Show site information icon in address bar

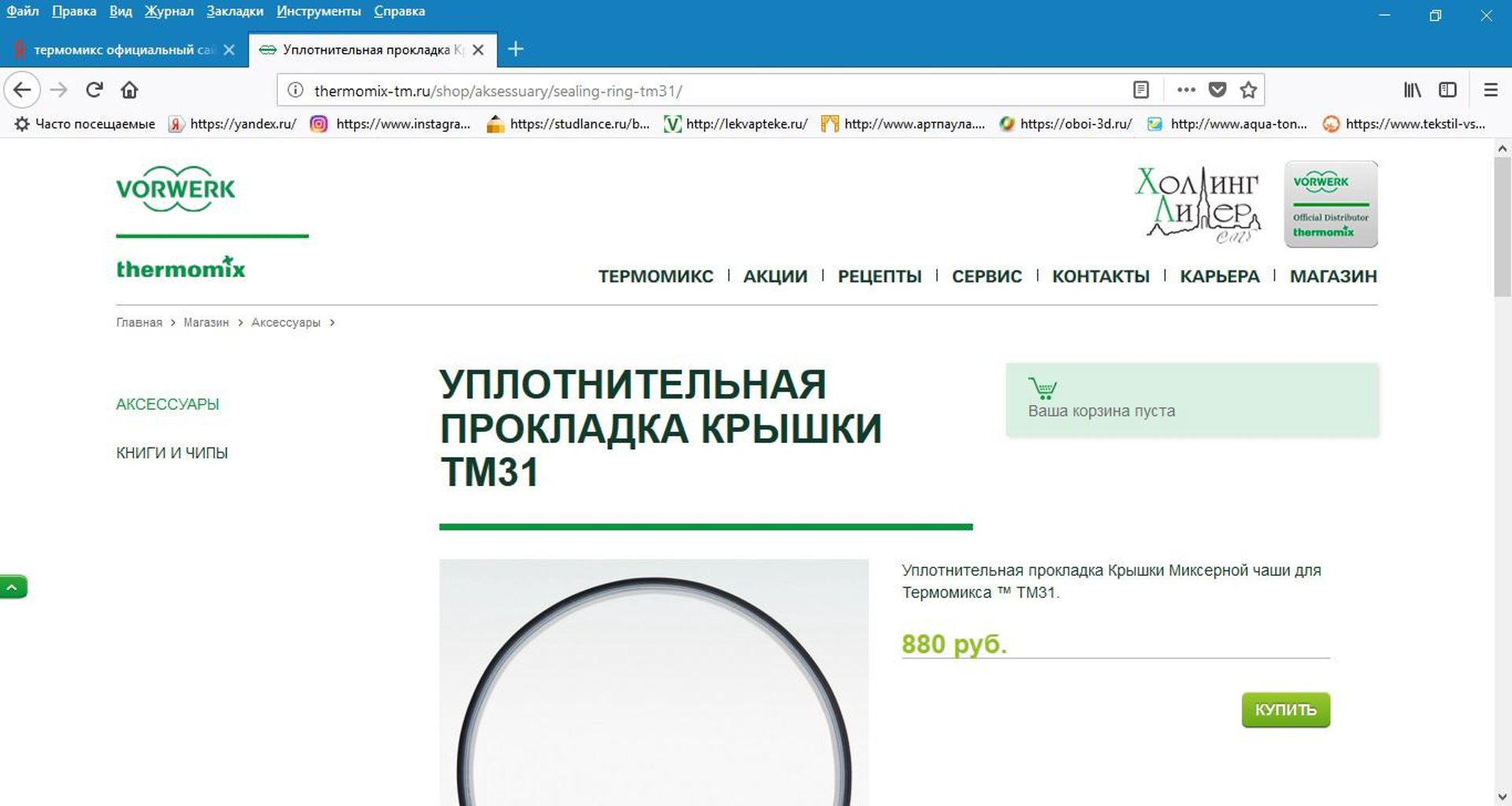pos(295,90)
